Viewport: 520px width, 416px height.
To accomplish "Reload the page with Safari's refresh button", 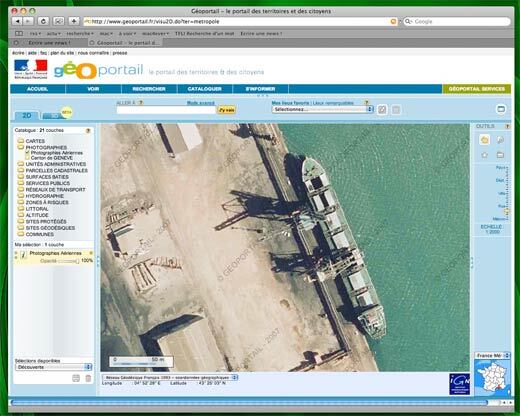I will coord(43,21).
